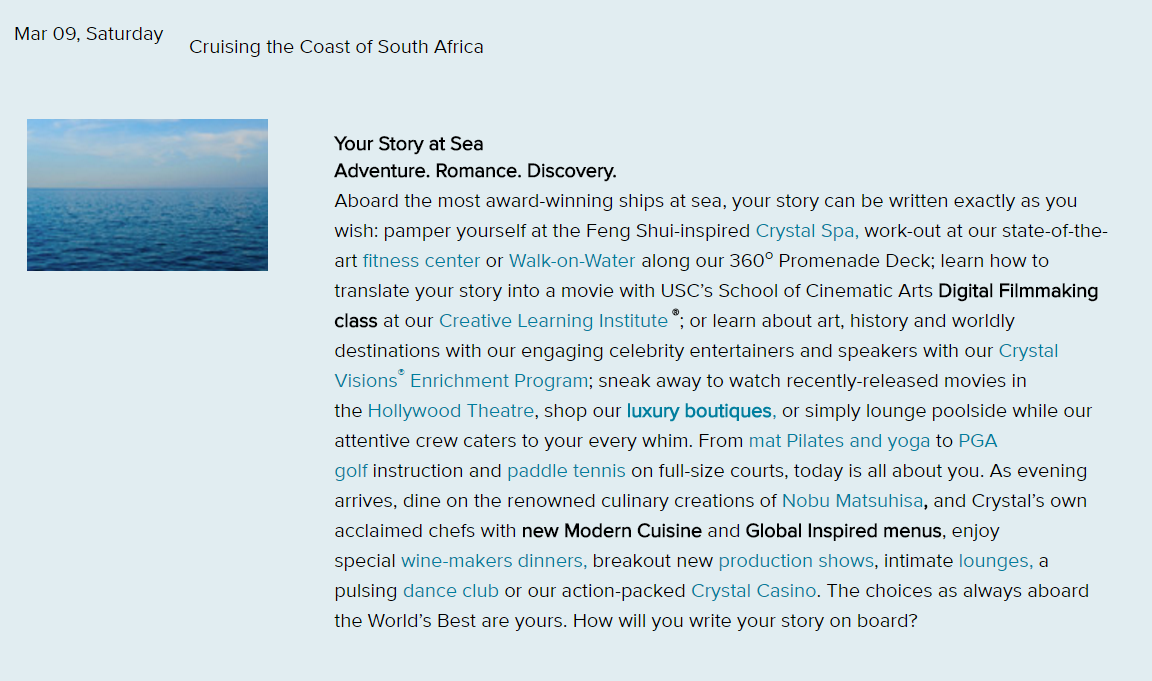Open the production shows link

tap(796, 561)
